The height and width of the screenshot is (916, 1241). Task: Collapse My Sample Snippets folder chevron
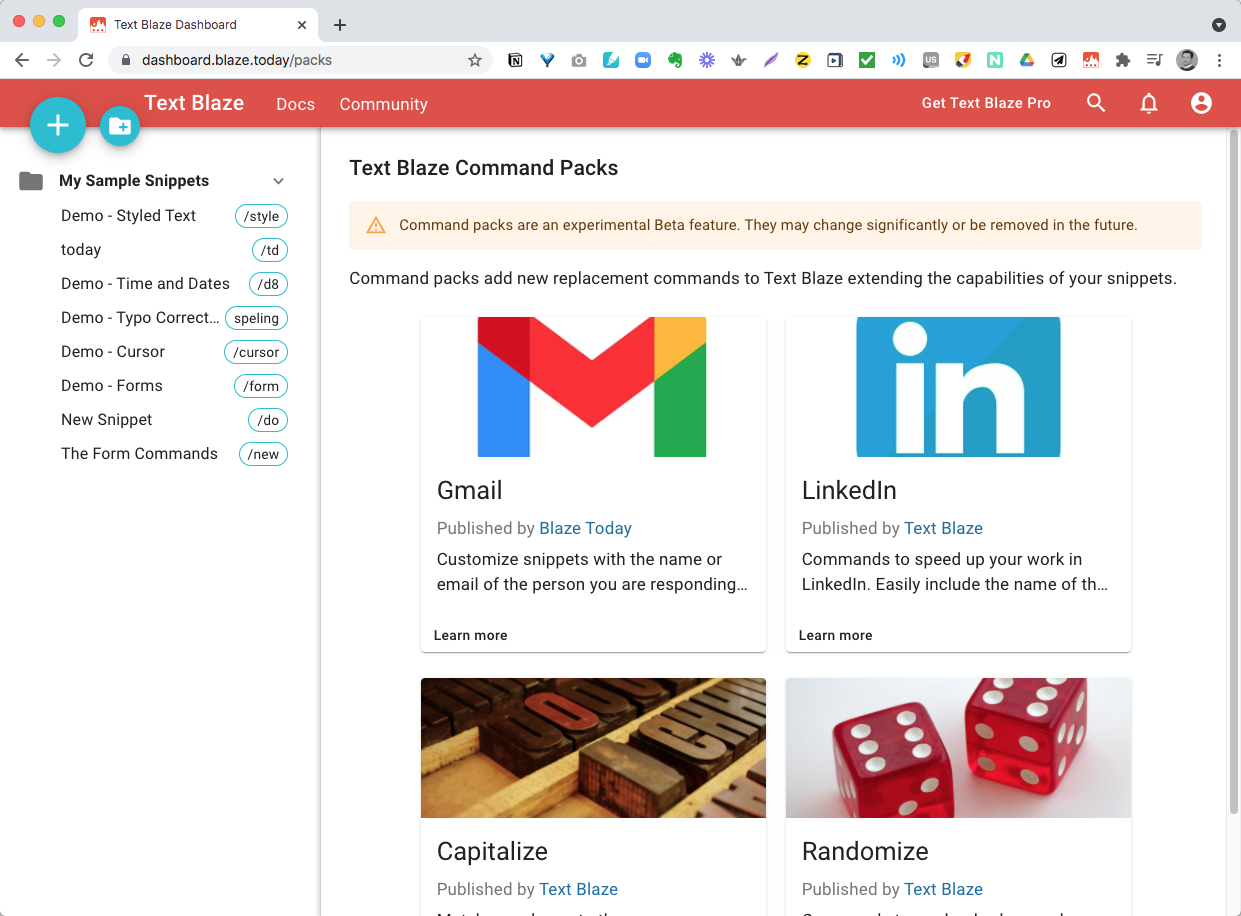click(279, 181)
